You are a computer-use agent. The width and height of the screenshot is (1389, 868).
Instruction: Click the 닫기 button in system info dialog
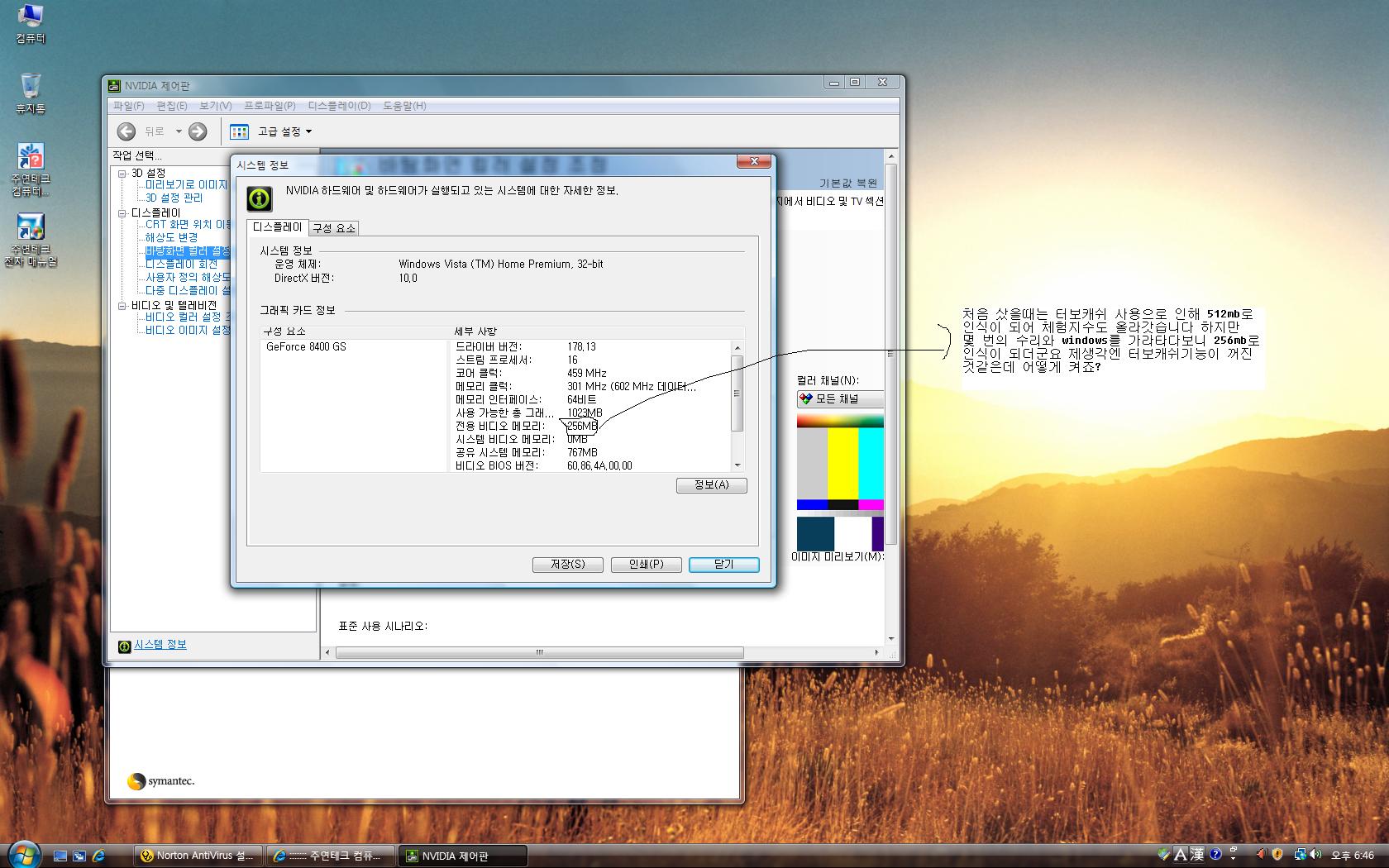pos(724,565)
